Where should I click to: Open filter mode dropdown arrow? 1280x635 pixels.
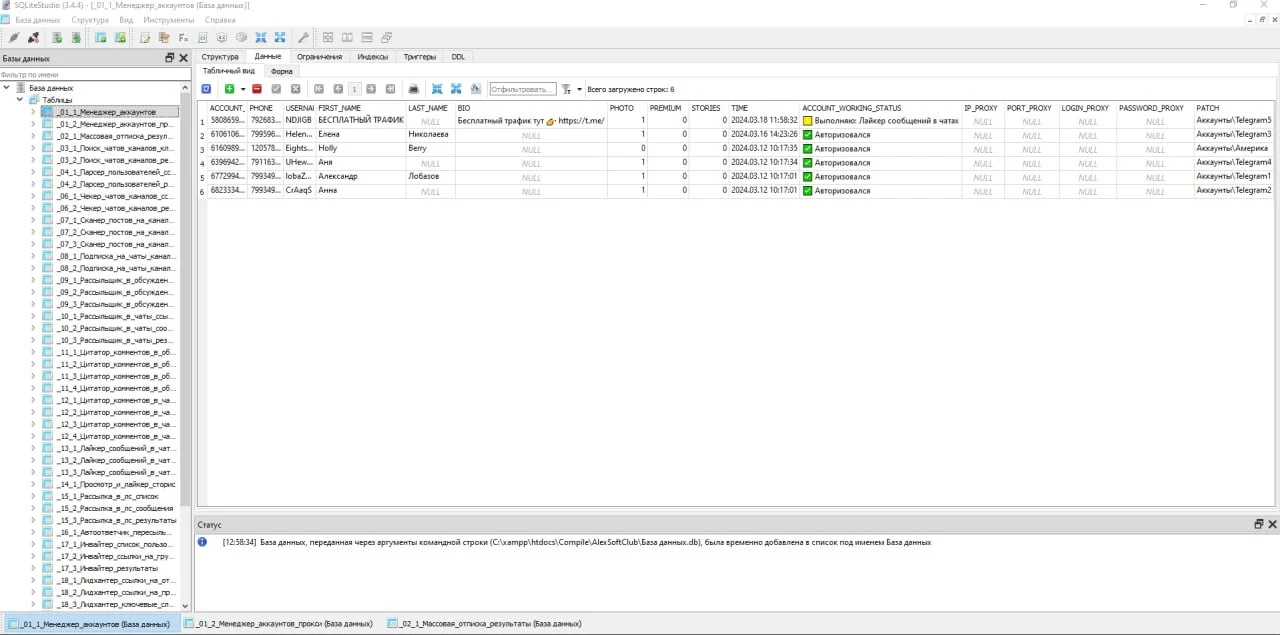coord(580,89)
